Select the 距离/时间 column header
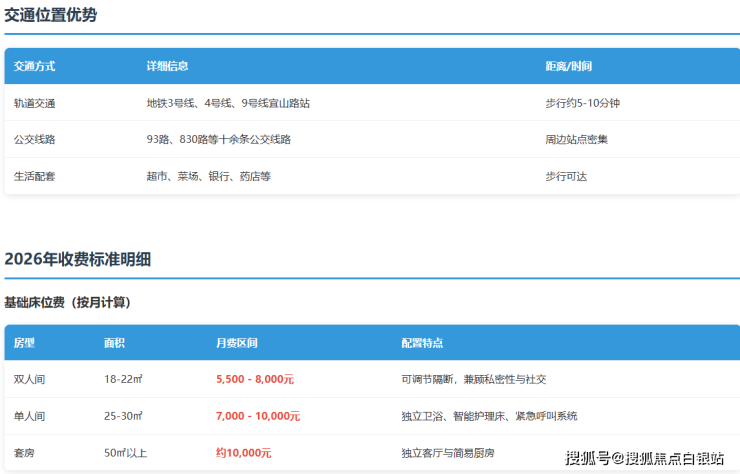The height and width of the screenshot is (474, 740). point(568,66)
